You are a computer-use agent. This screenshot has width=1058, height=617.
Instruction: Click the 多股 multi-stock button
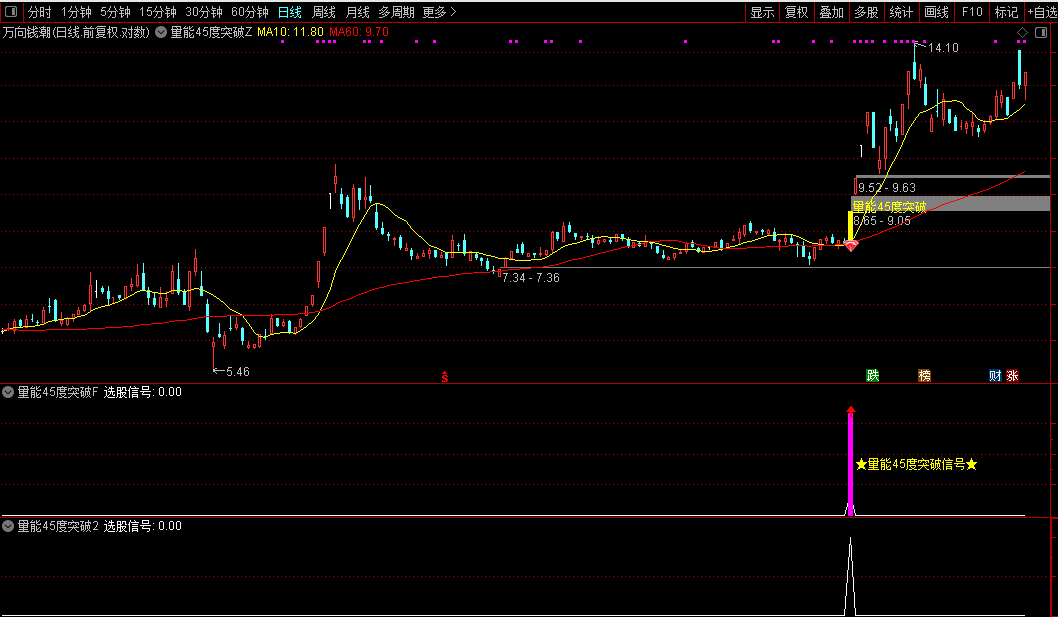pos(866,12)
